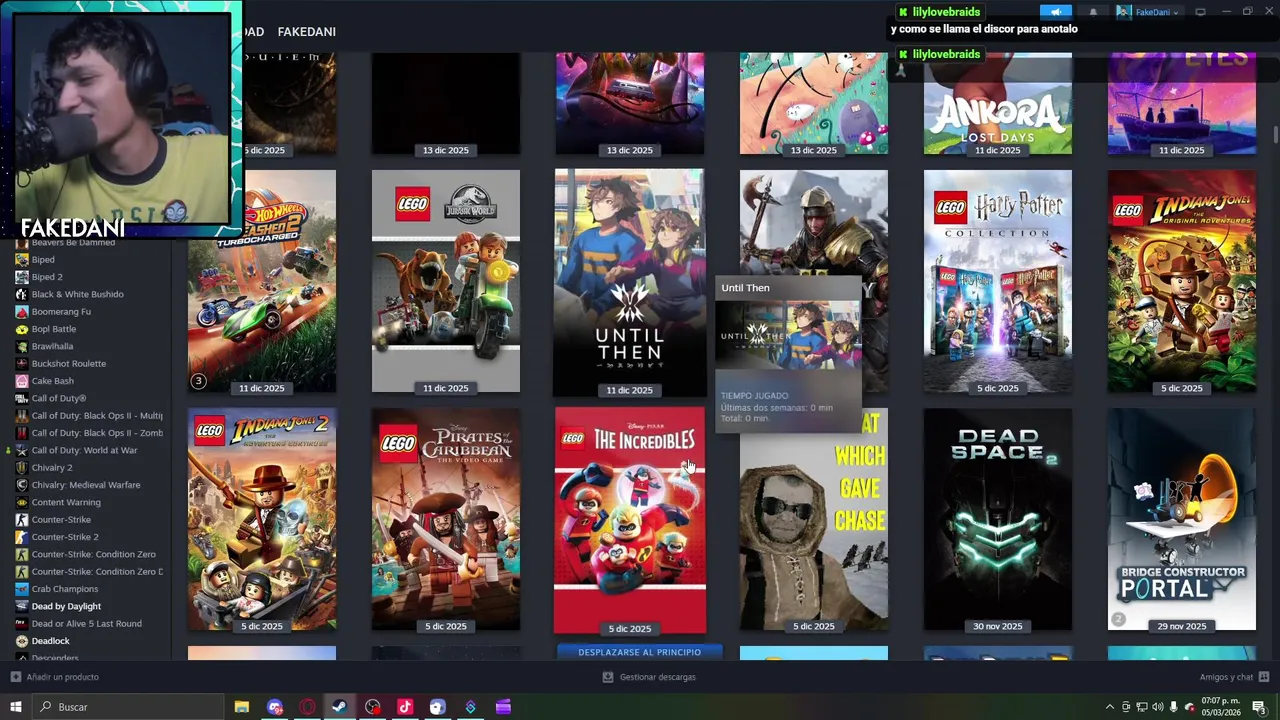Click the Content Warning game icon
1280x720 pixels.
pyautogui.click(x=22, y=502)
